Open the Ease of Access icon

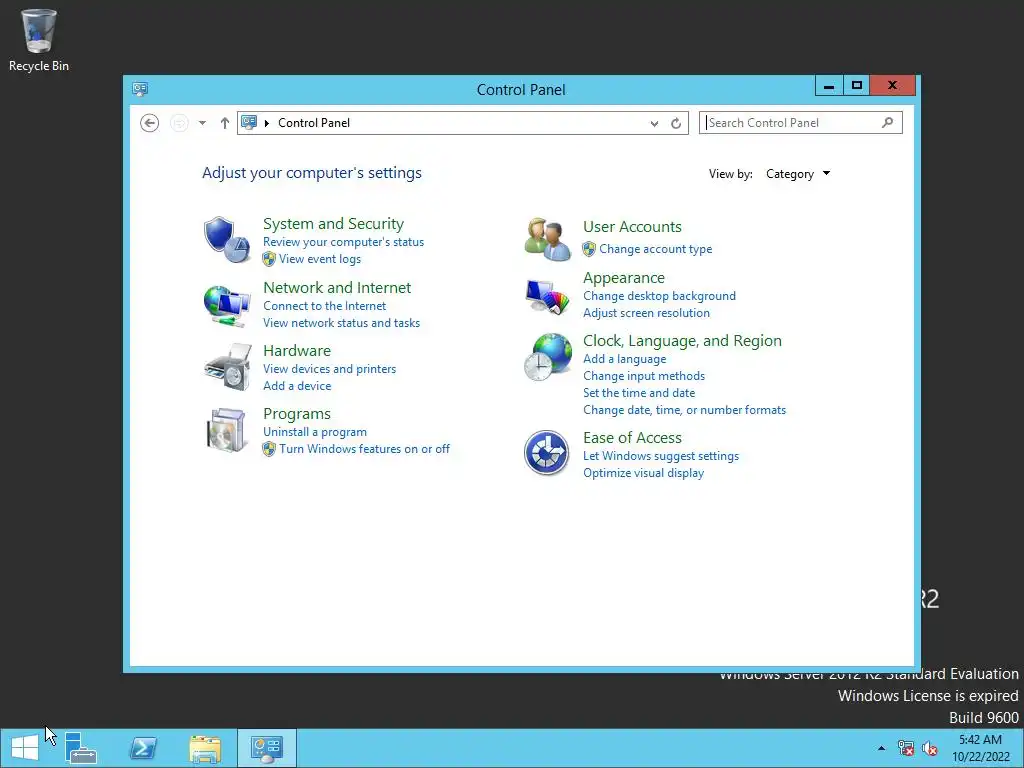click(x=547, y=453)
